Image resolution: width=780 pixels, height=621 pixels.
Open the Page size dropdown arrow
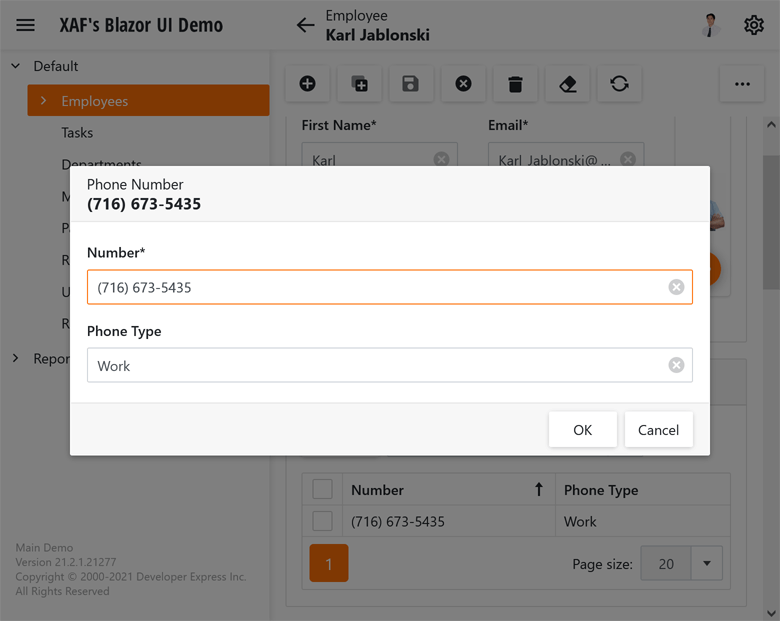click(706, 564)
